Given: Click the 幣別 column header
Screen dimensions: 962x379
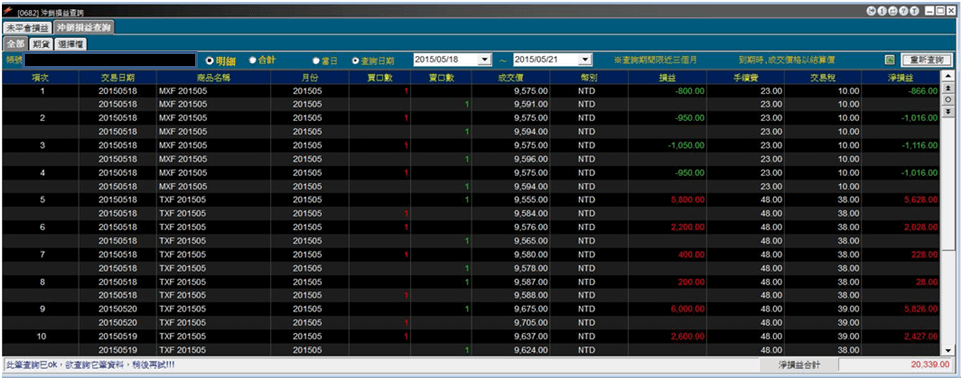Looking at the screenshot, I should [589, 77].
